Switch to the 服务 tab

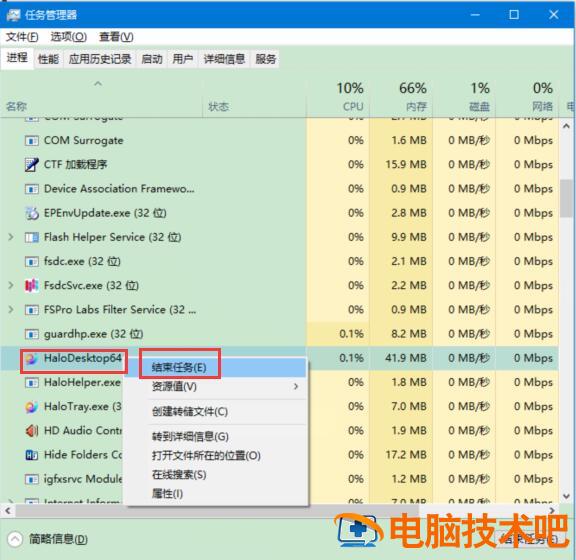[x=265, y=59]
